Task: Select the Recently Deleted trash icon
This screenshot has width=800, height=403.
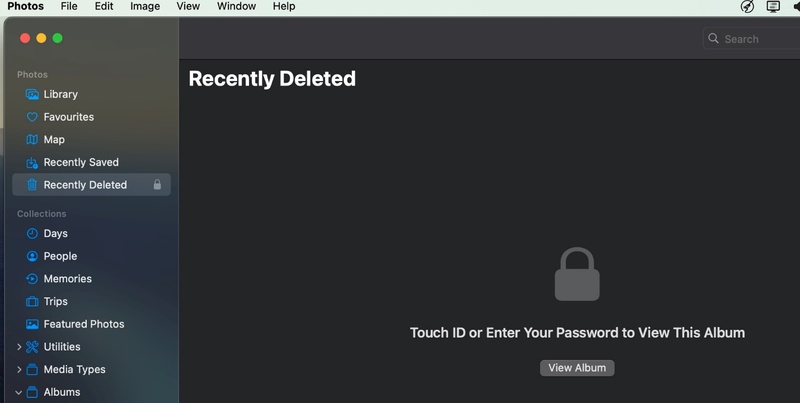Action: [x=32, y=185]
